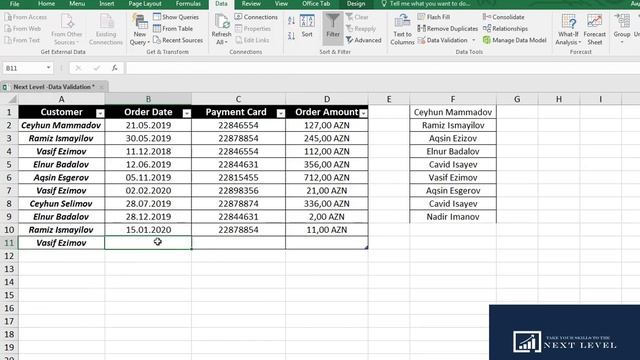The image size is (640, 360).
Task: Select Ceyhun Selimov cell
Action: point(61,204)
